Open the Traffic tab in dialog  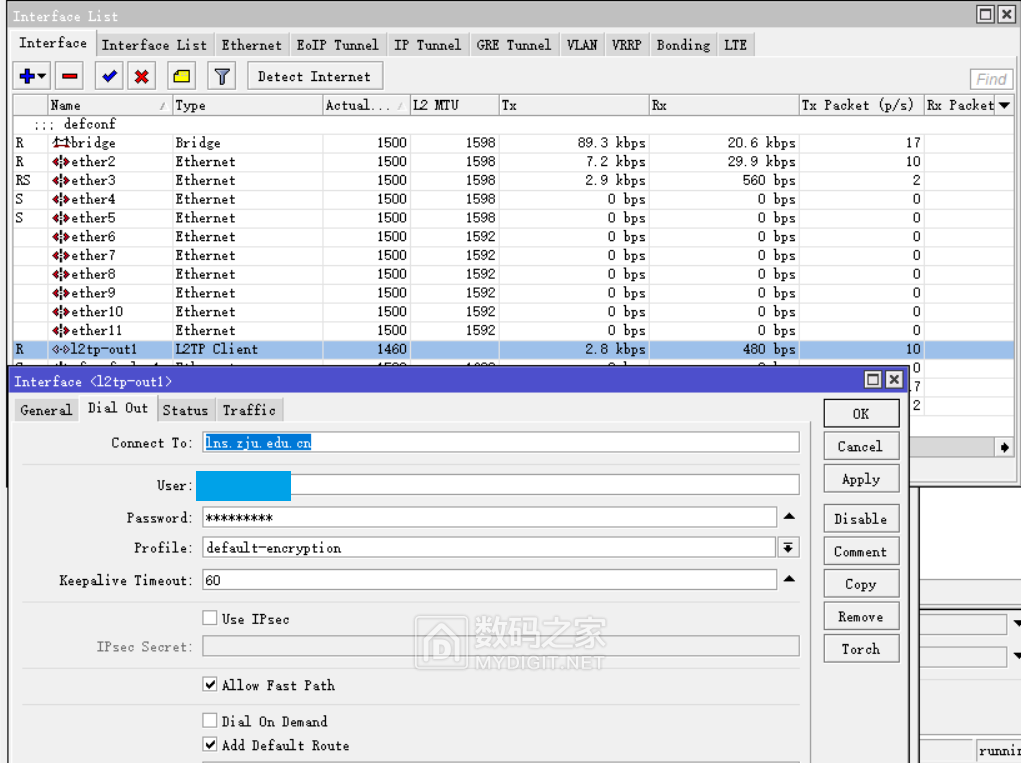[249, 410]
